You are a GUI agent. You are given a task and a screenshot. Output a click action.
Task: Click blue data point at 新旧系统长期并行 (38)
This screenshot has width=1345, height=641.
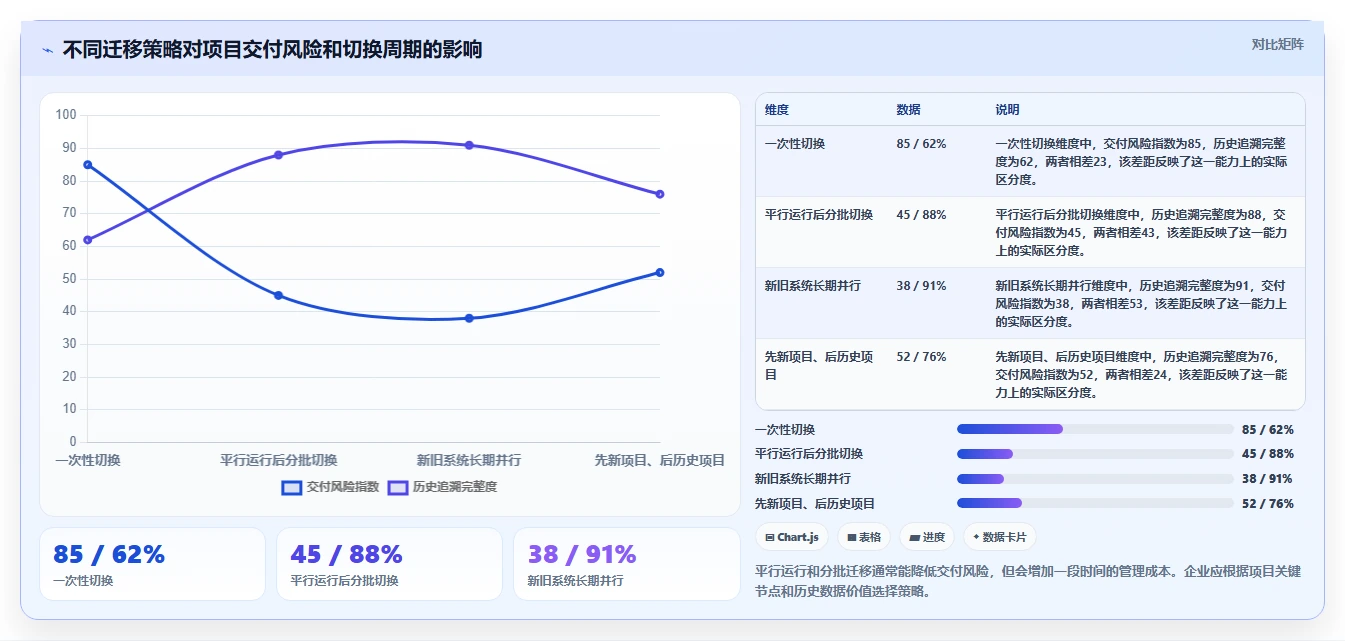[x=469, y=318]
